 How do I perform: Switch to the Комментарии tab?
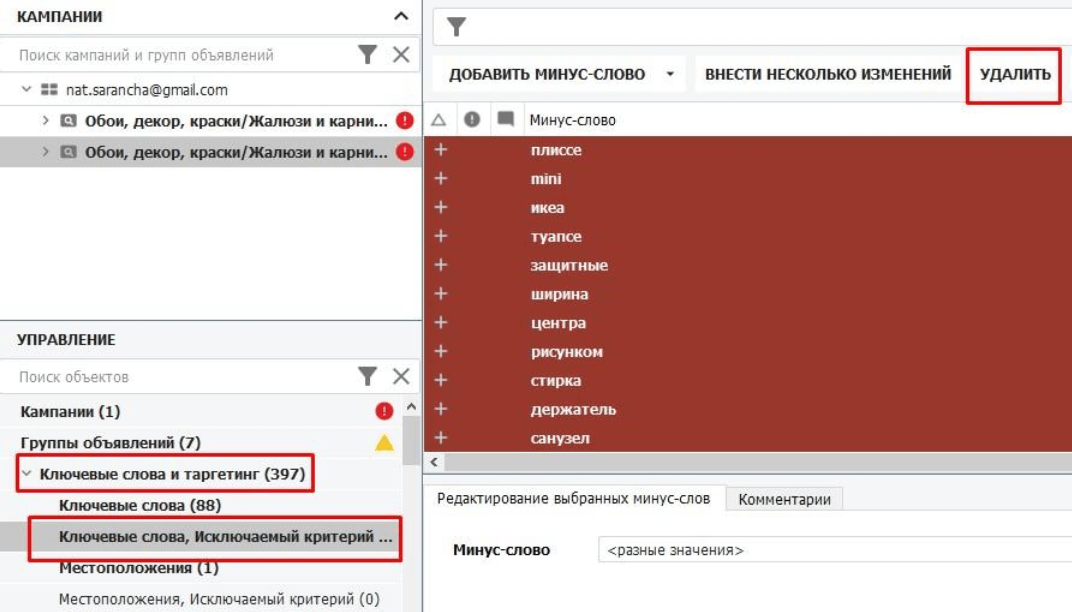click(x=784, y=499)
